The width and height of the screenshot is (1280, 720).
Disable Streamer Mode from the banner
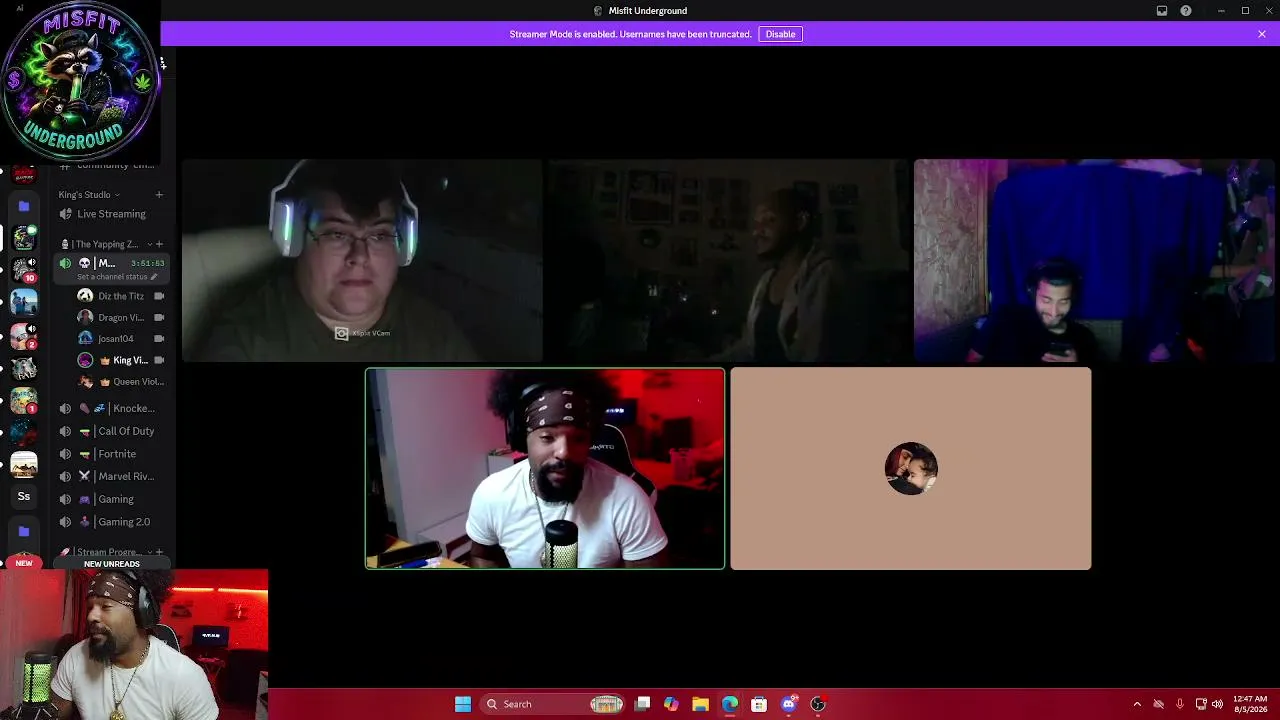pos(780,34)
